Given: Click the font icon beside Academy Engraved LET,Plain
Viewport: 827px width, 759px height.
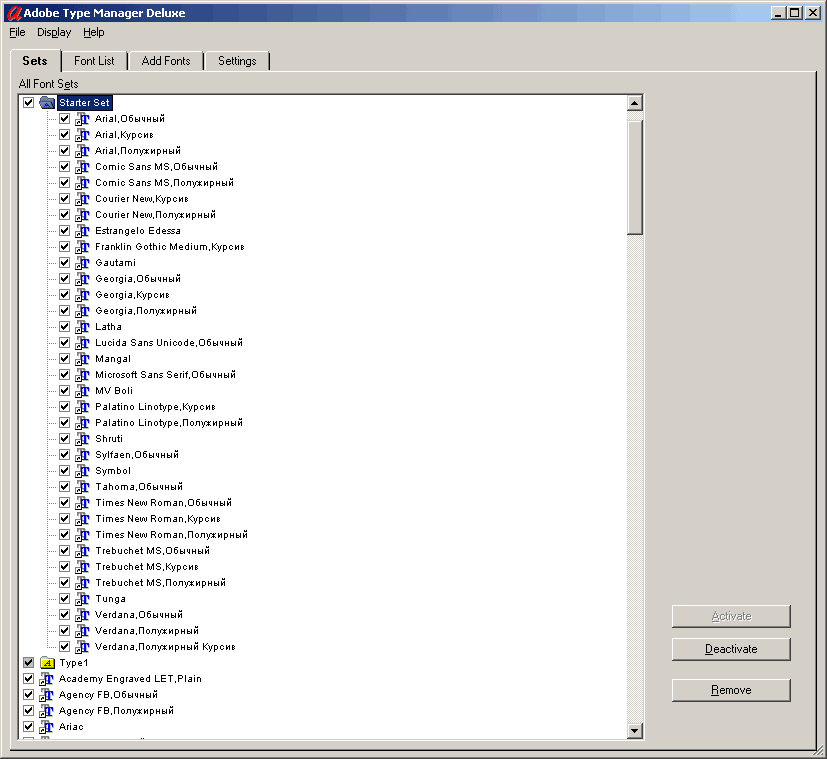Looking at the screenshot, I should [x=46, y=679].
